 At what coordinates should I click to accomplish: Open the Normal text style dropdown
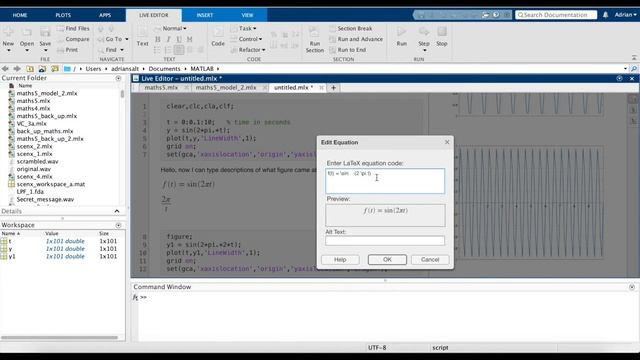tap(174, 29)
